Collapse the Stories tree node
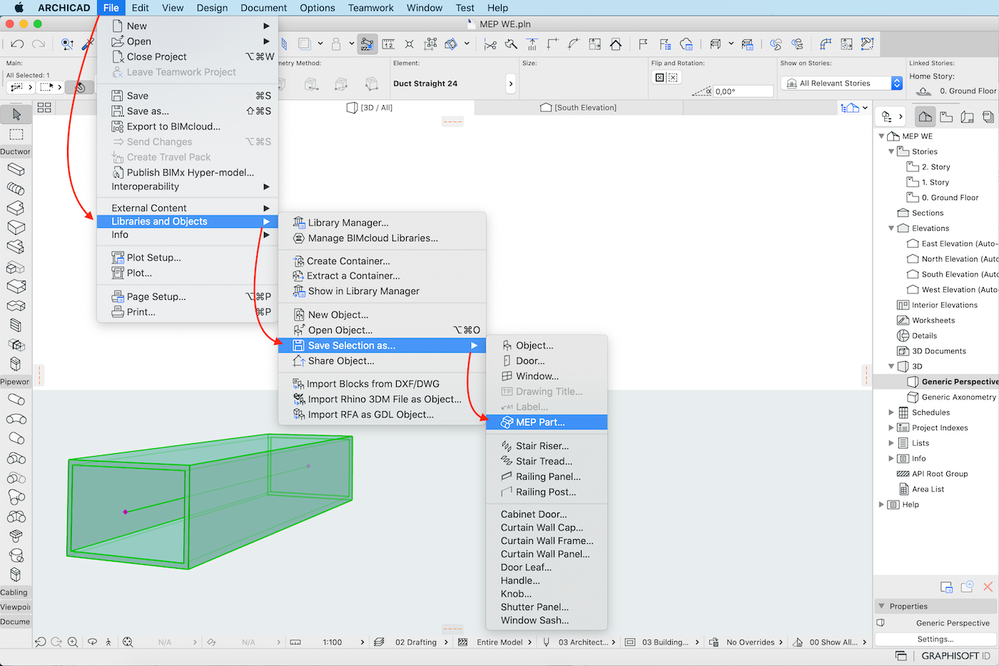The height and width of the screenshot is (666, 999). [x=891, y=152]
